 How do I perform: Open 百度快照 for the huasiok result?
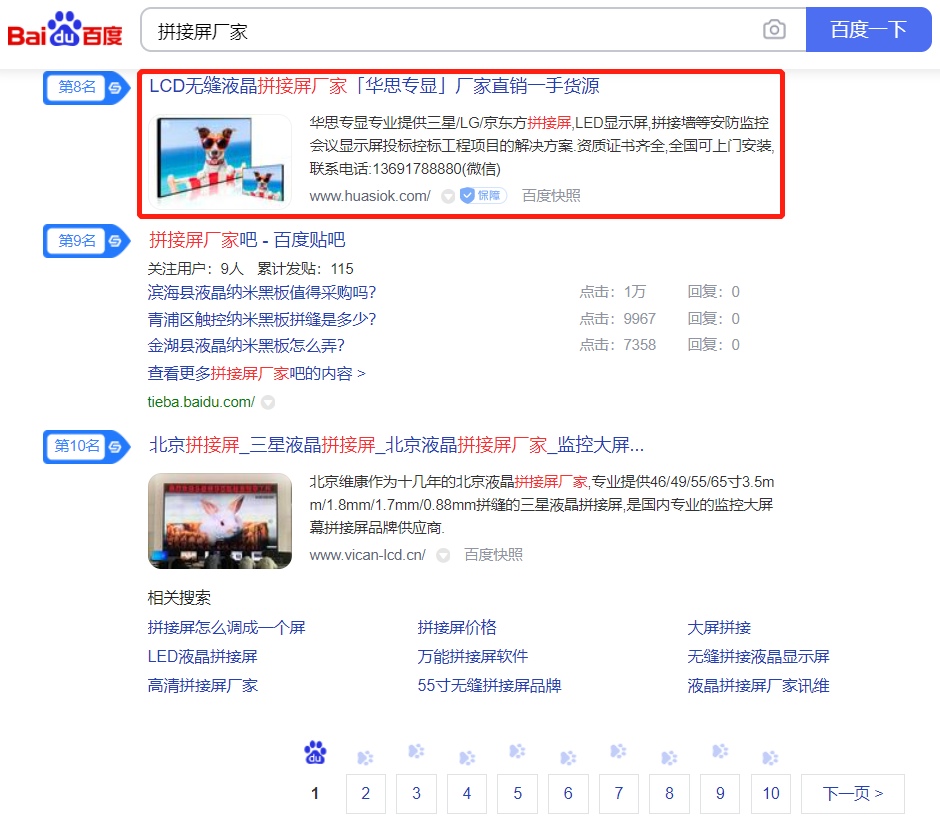point(551,196)
